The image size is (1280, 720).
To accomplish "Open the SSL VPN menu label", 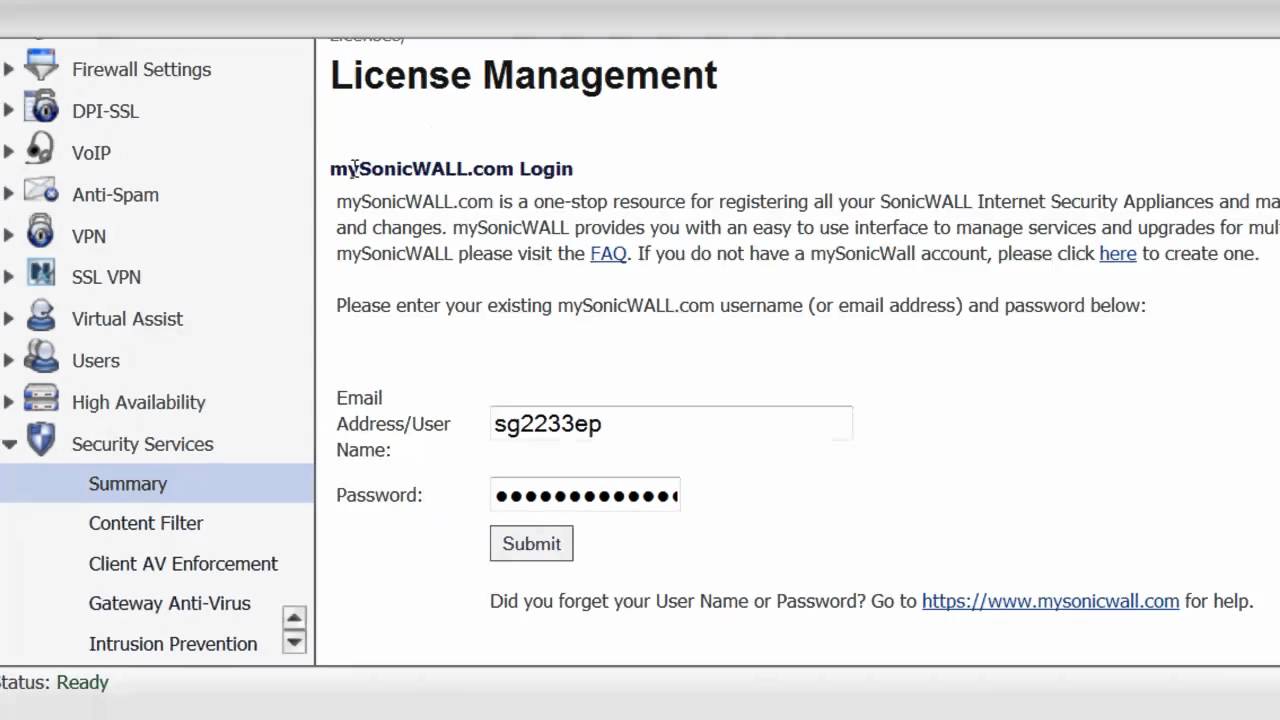I will [x=106, y=277].
